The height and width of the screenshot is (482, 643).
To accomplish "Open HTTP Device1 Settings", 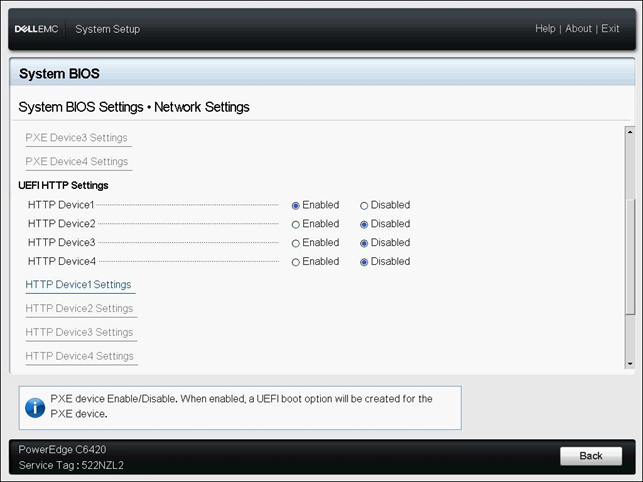I will click(x=78, y=285).
